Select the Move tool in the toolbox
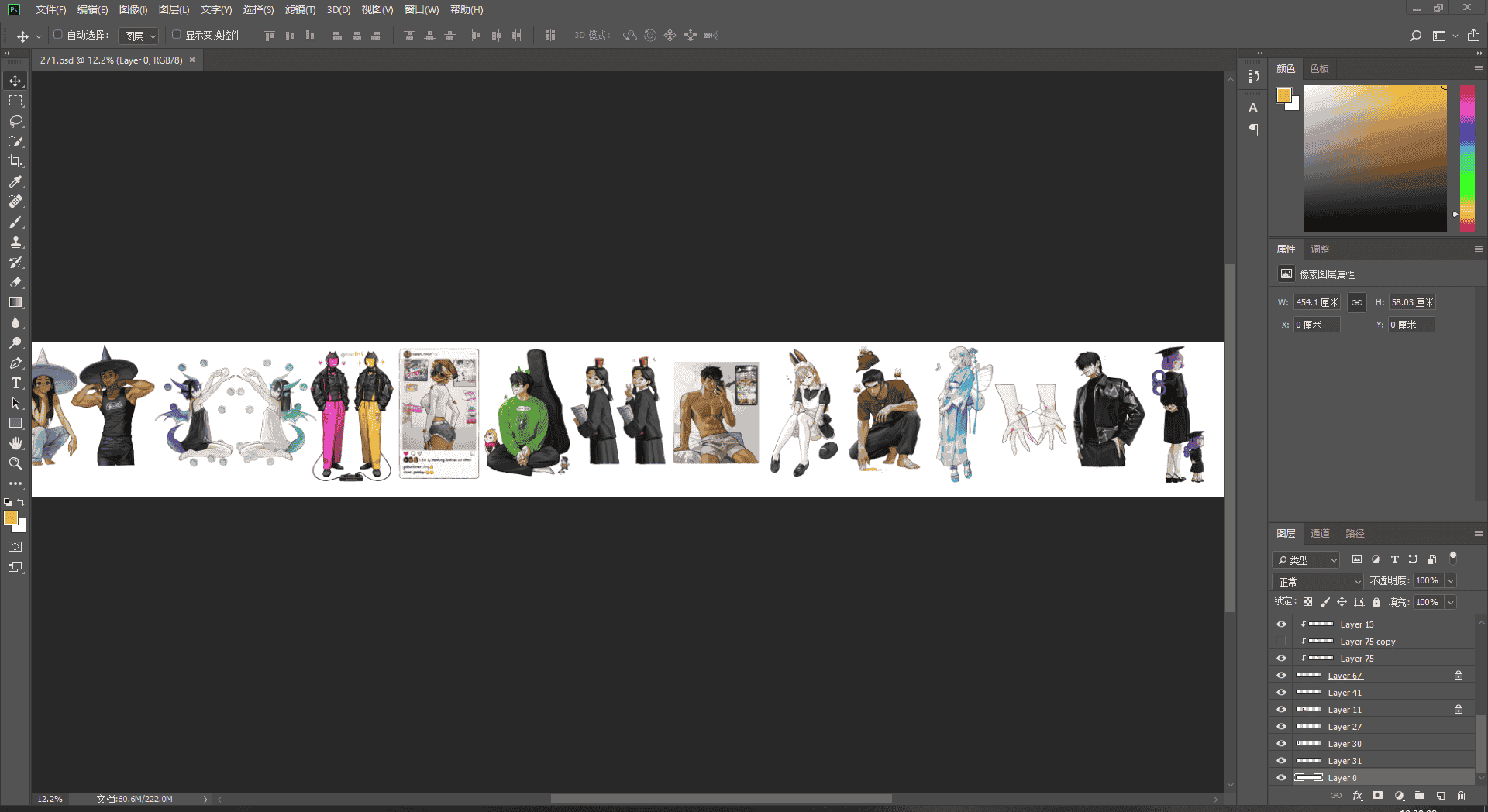This screenshot has width=1488, height=812. coord(15,81)
